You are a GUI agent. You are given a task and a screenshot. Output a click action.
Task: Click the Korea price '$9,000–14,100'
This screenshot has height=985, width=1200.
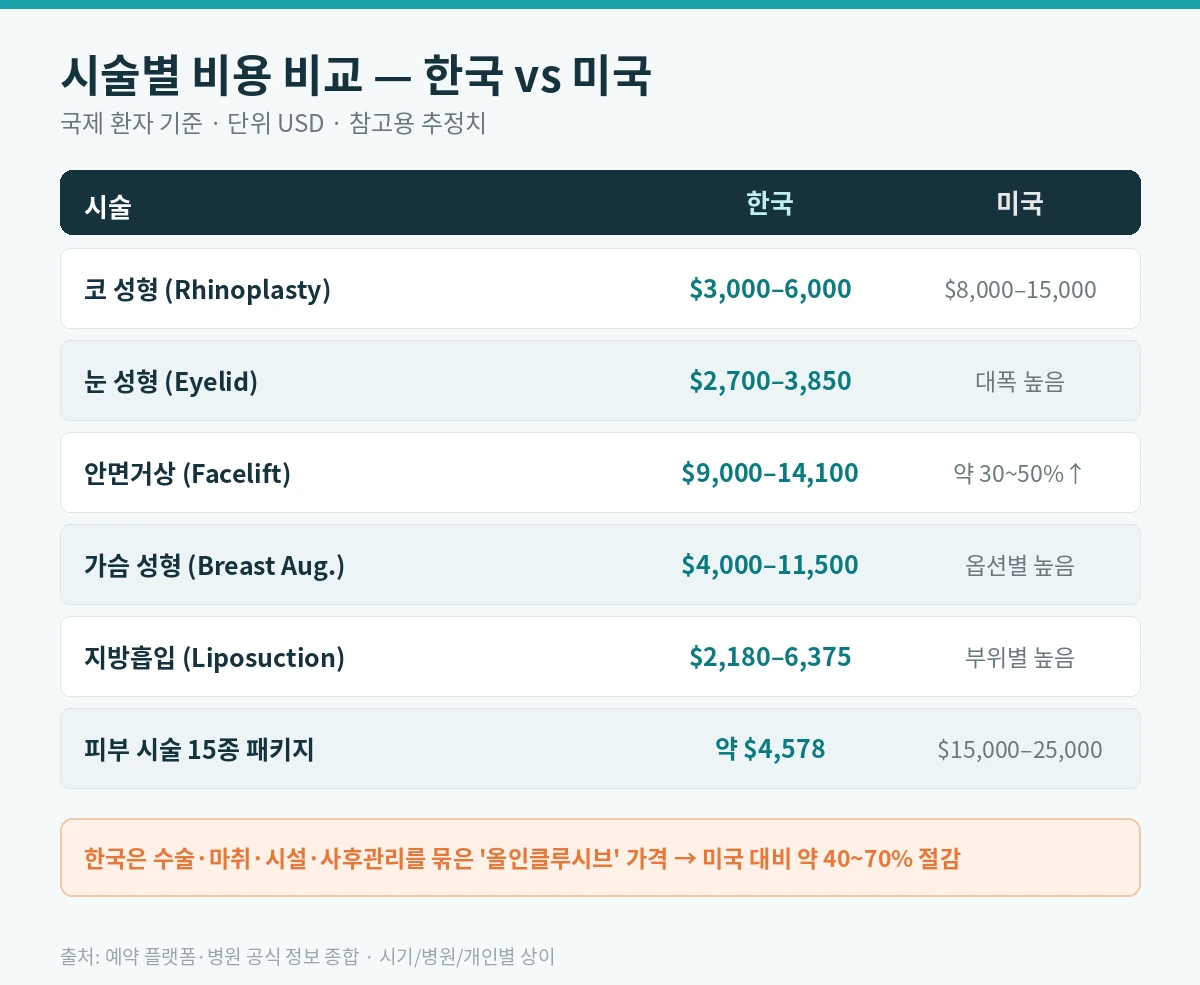click(x=770, y=473)
